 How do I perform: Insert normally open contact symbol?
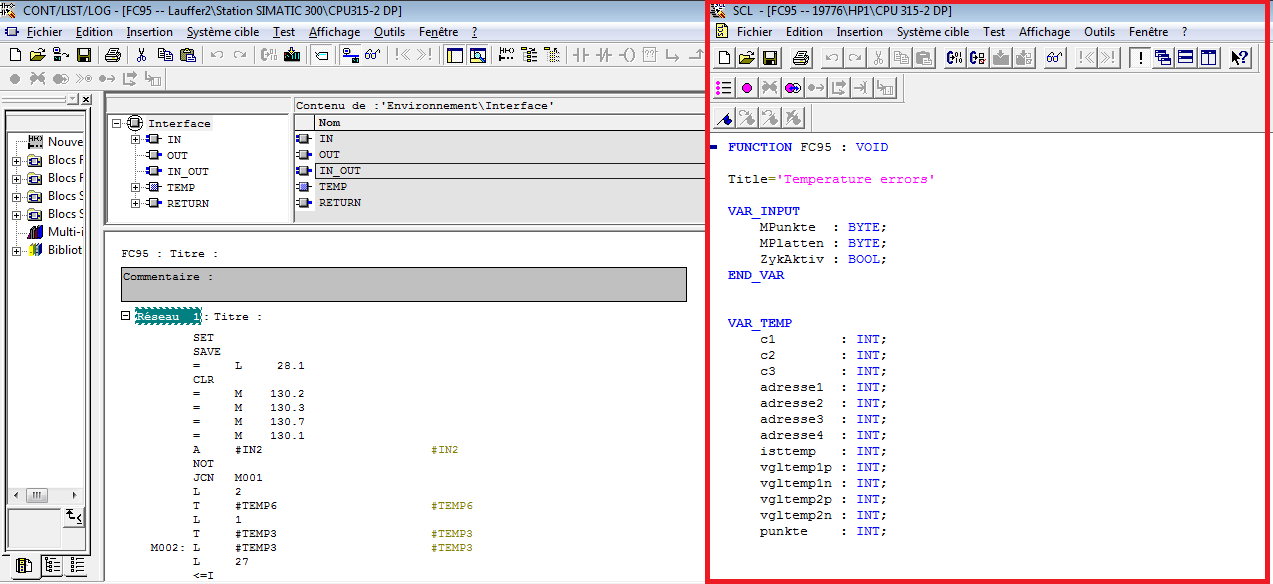580,55
